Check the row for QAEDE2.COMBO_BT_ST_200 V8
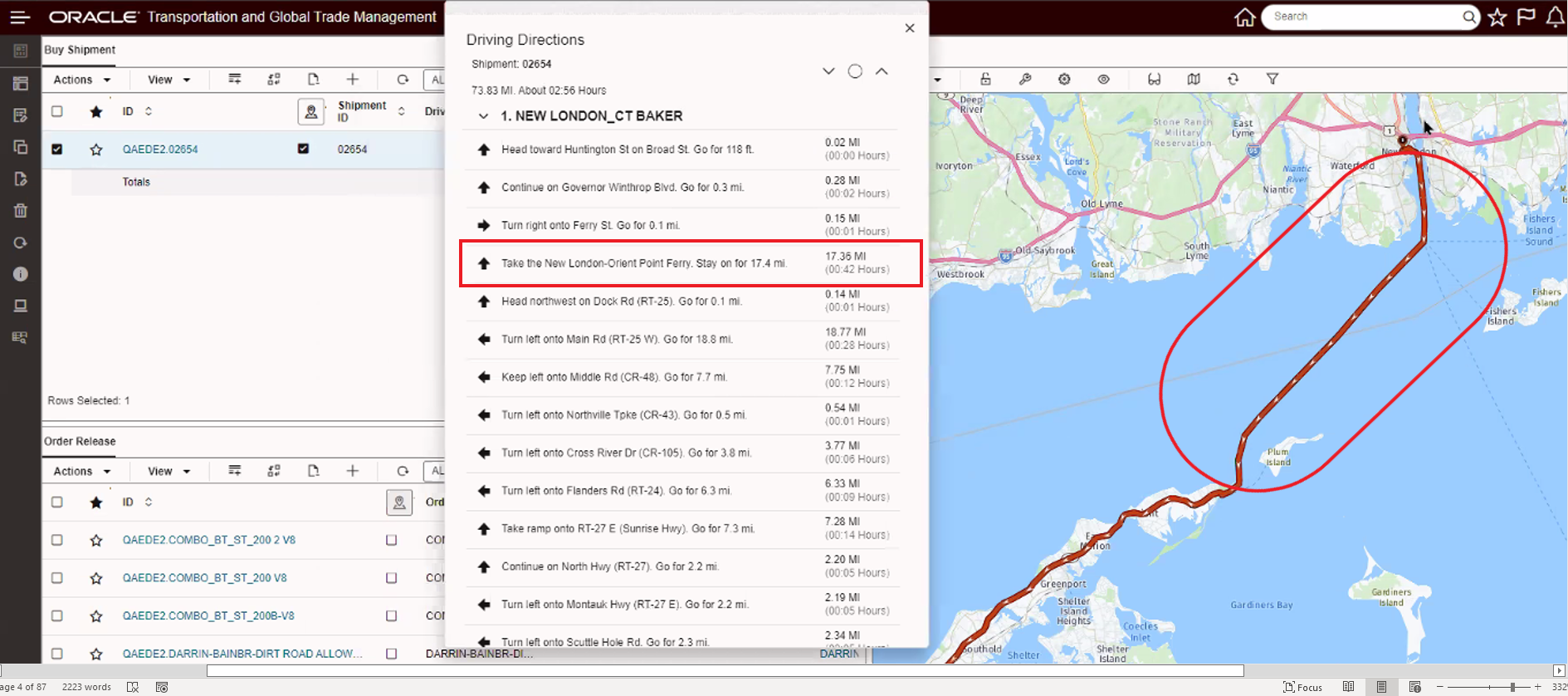This screenshot has width=1568, height=696. 56,578
